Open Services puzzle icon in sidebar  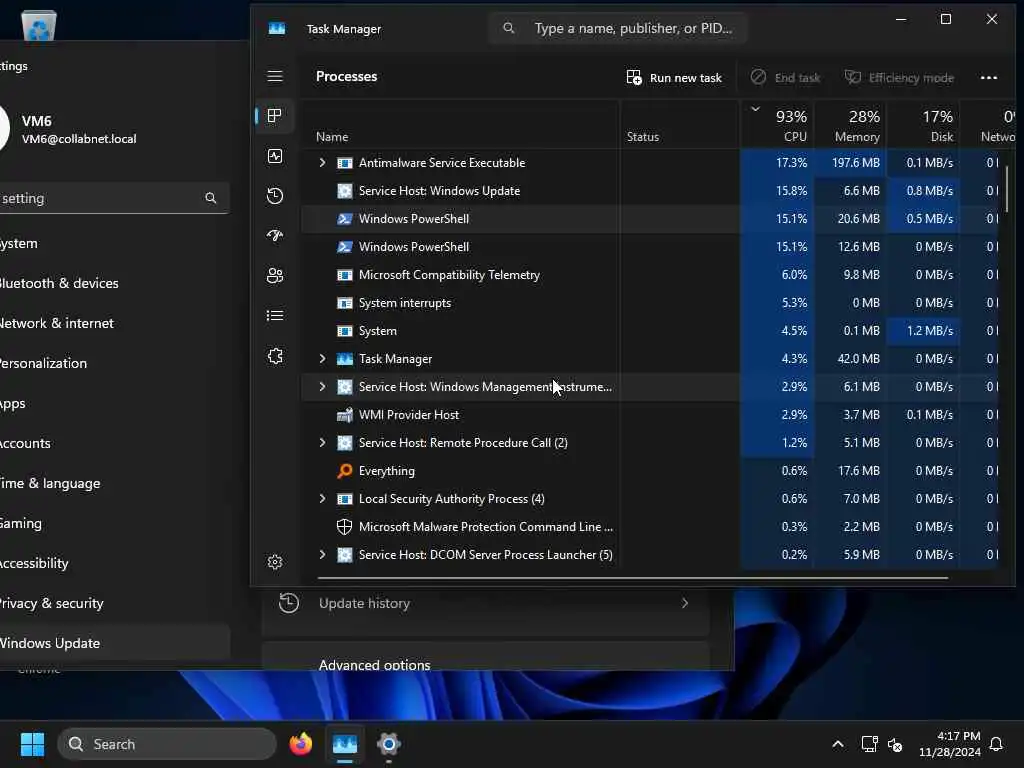point(275,356)
